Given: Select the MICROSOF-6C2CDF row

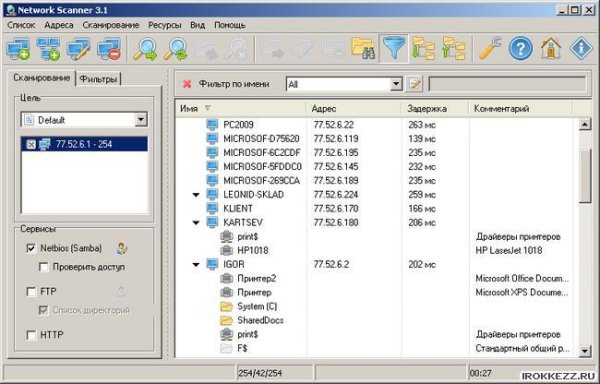Looking at the screenshot, I should point(262,153).
